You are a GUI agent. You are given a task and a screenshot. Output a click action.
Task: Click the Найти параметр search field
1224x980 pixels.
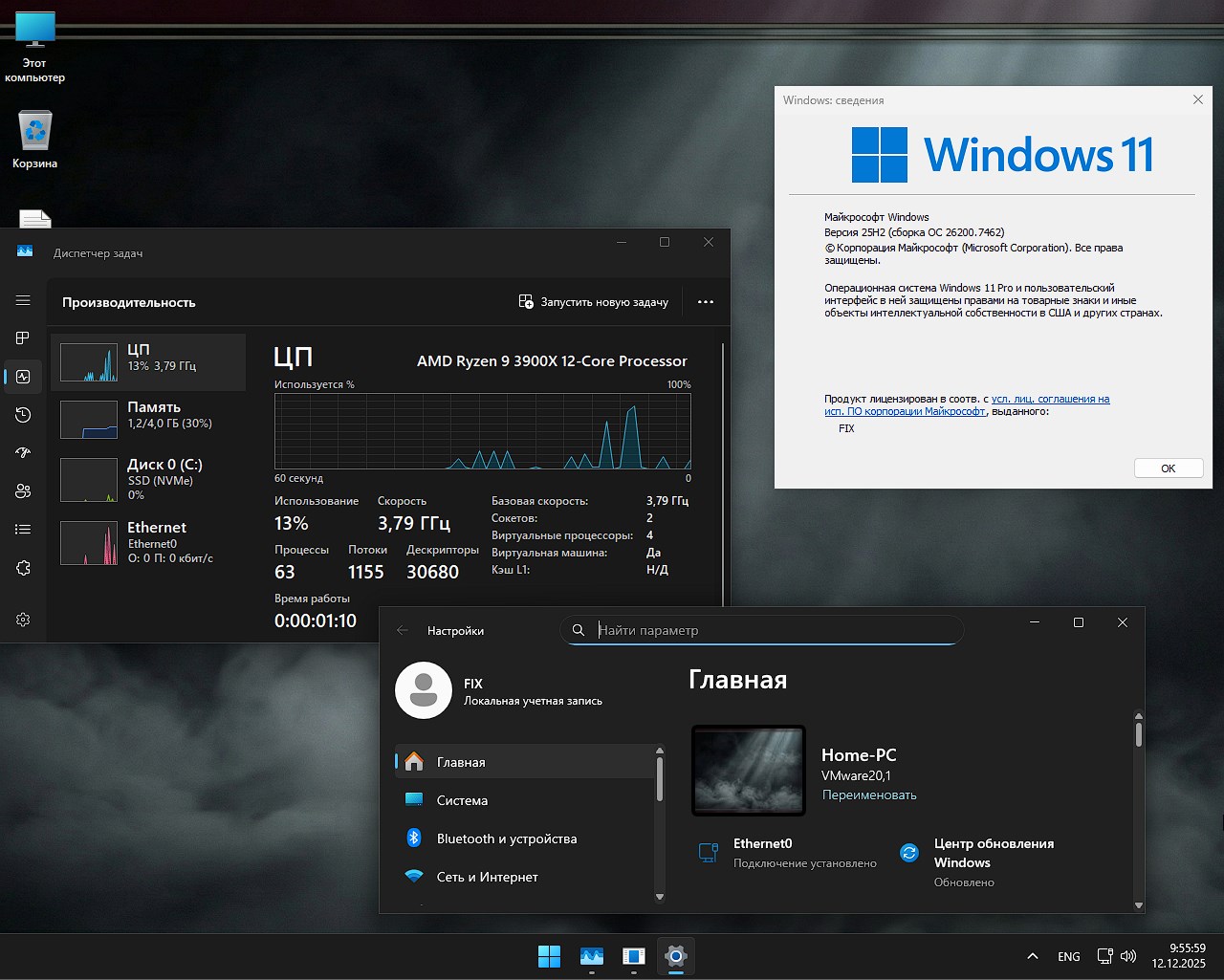pos(761,630)
